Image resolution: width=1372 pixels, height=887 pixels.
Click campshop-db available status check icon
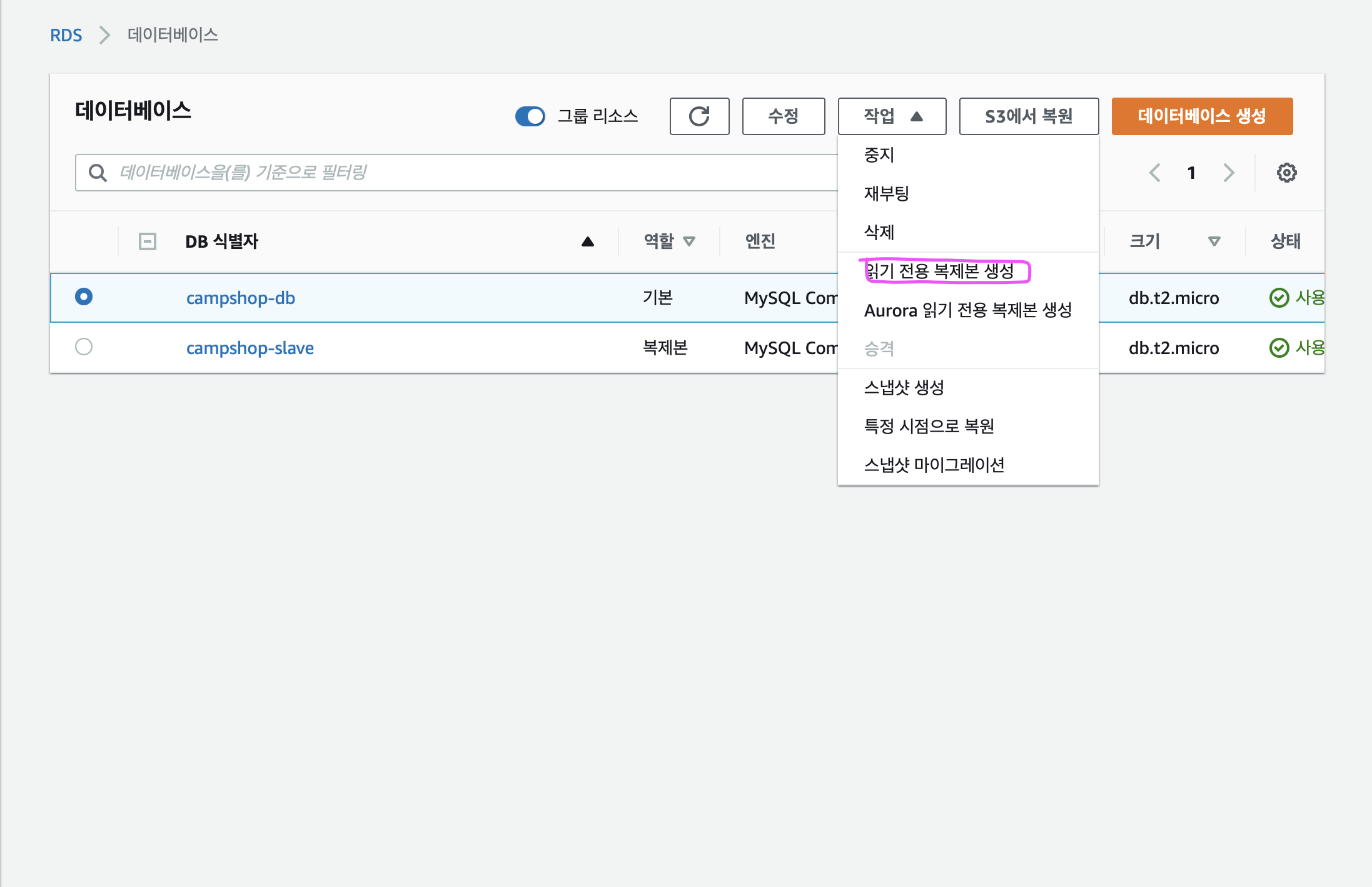1279,298
